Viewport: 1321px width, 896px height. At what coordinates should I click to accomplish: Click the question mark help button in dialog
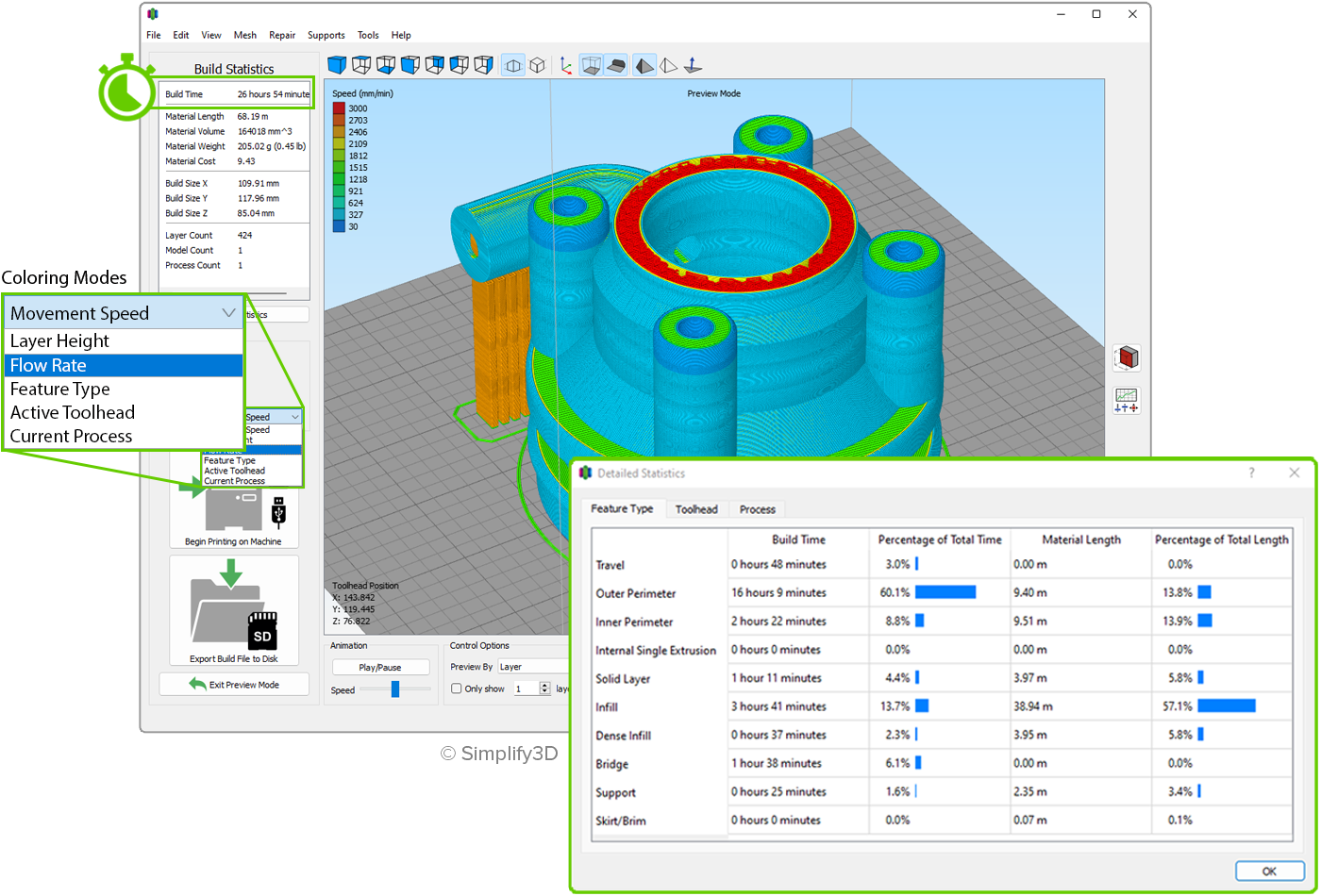[1252, 473]
